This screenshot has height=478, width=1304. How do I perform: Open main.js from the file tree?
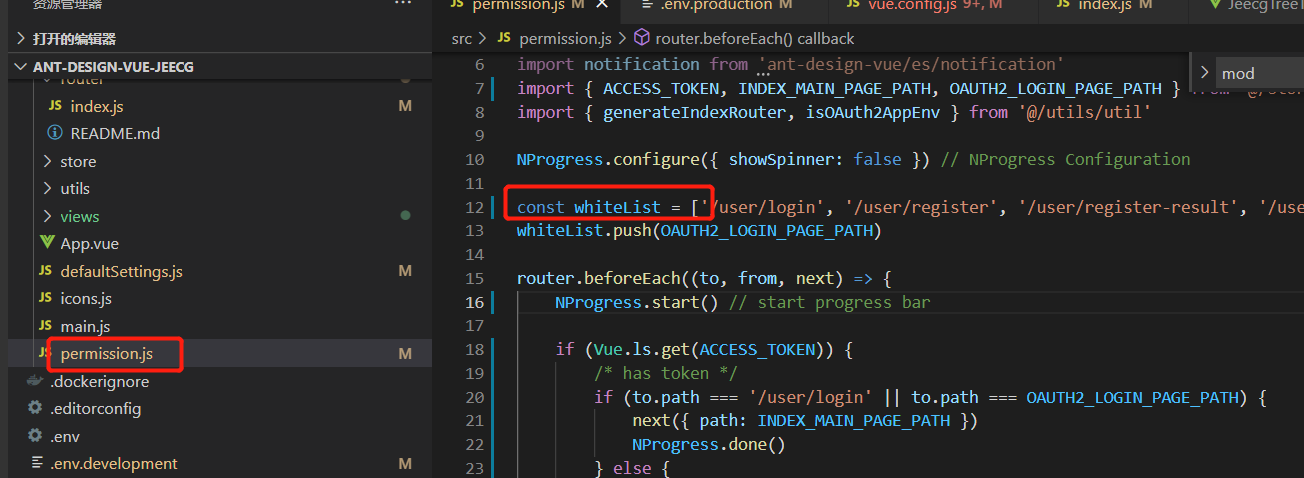coord(85,326)
